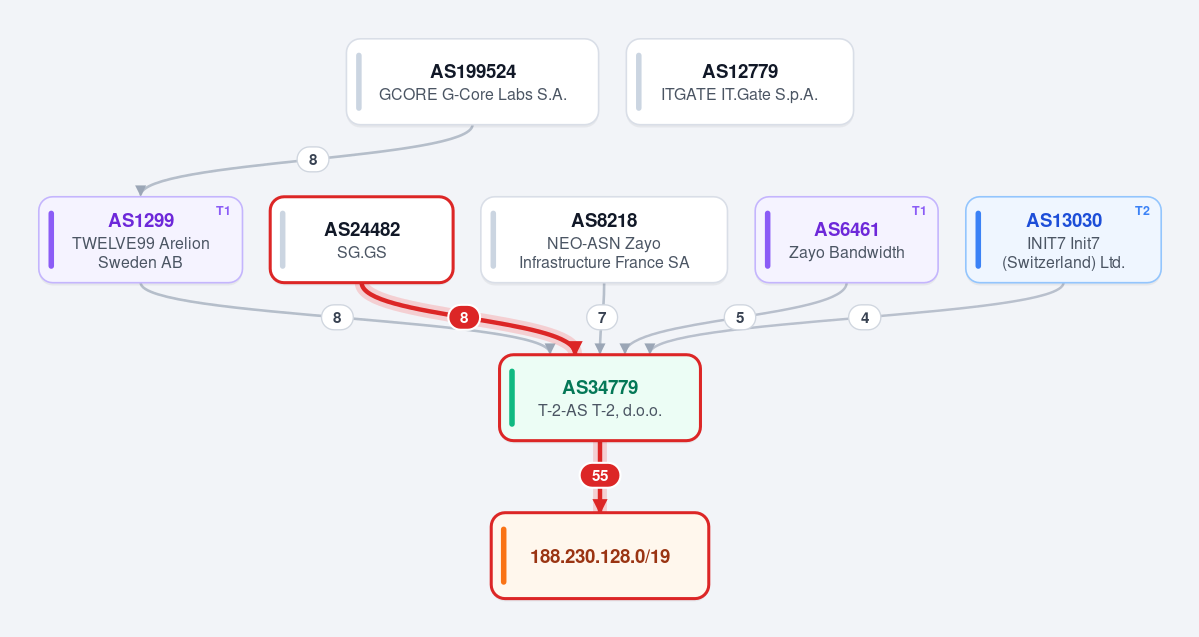This screenshot has width=1199, height=637.
Task: Click the 4 edge badge from AS13030
Action: pos(865,317)
